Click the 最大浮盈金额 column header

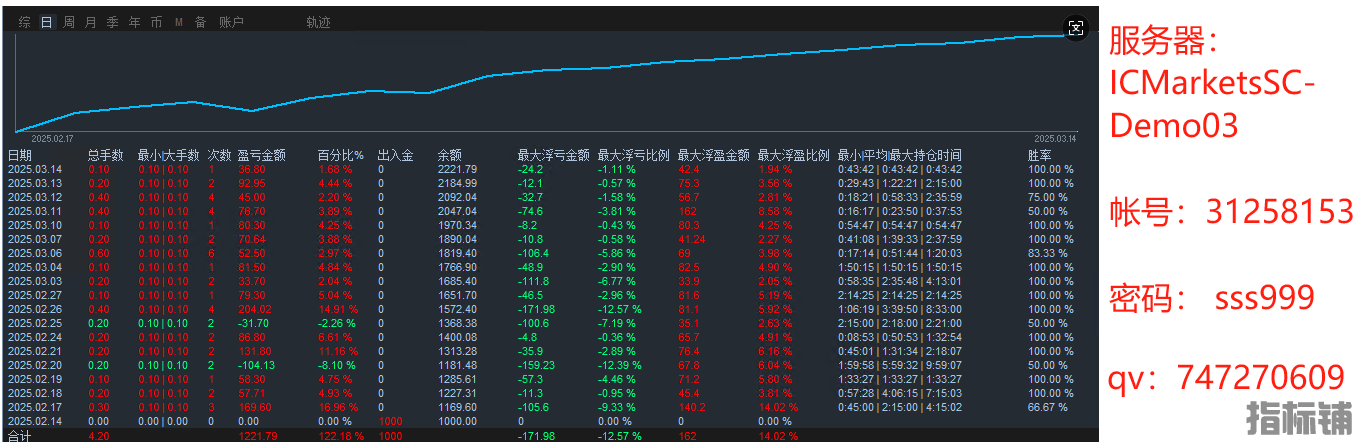[x=714, y=155]
